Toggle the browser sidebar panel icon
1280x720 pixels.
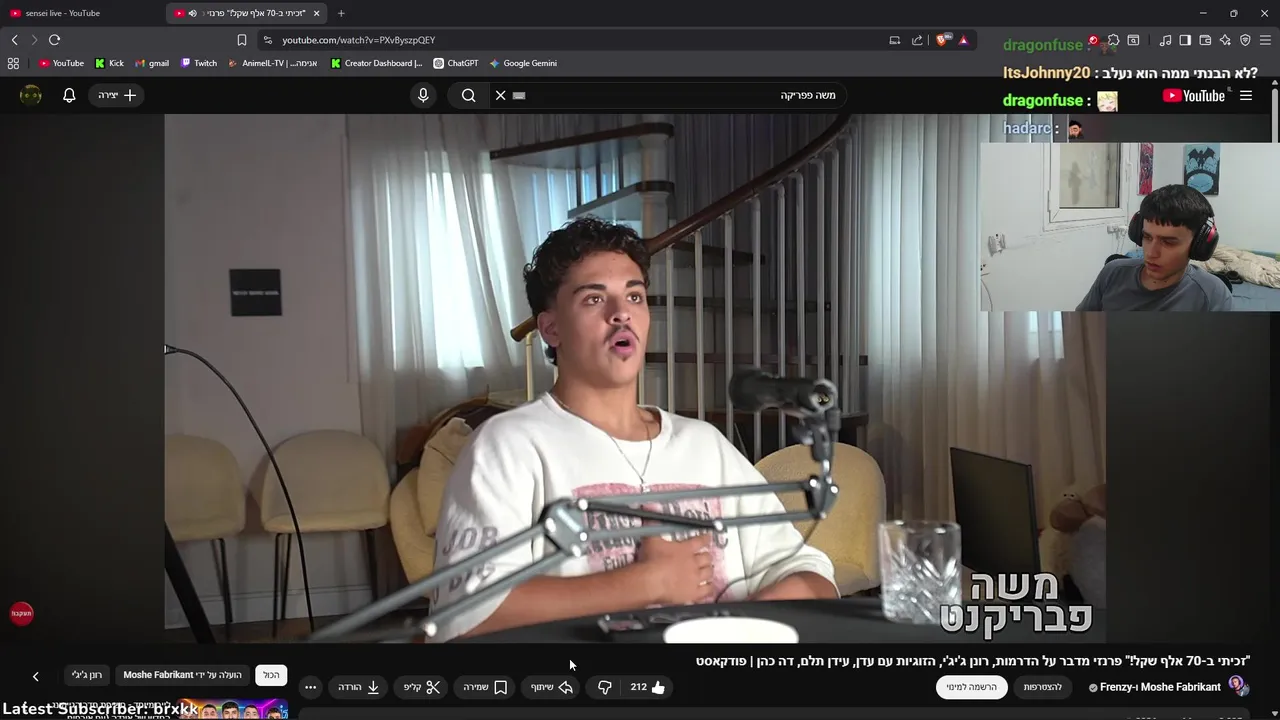tap(1185, 40)
